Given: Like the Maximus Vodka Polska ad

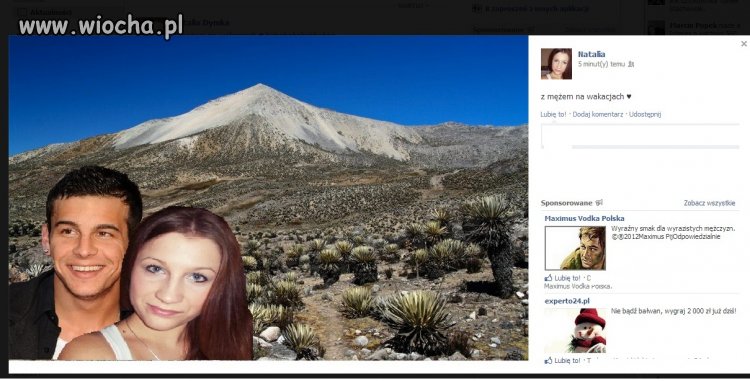Looking at the screenshot, I should 567,278.
